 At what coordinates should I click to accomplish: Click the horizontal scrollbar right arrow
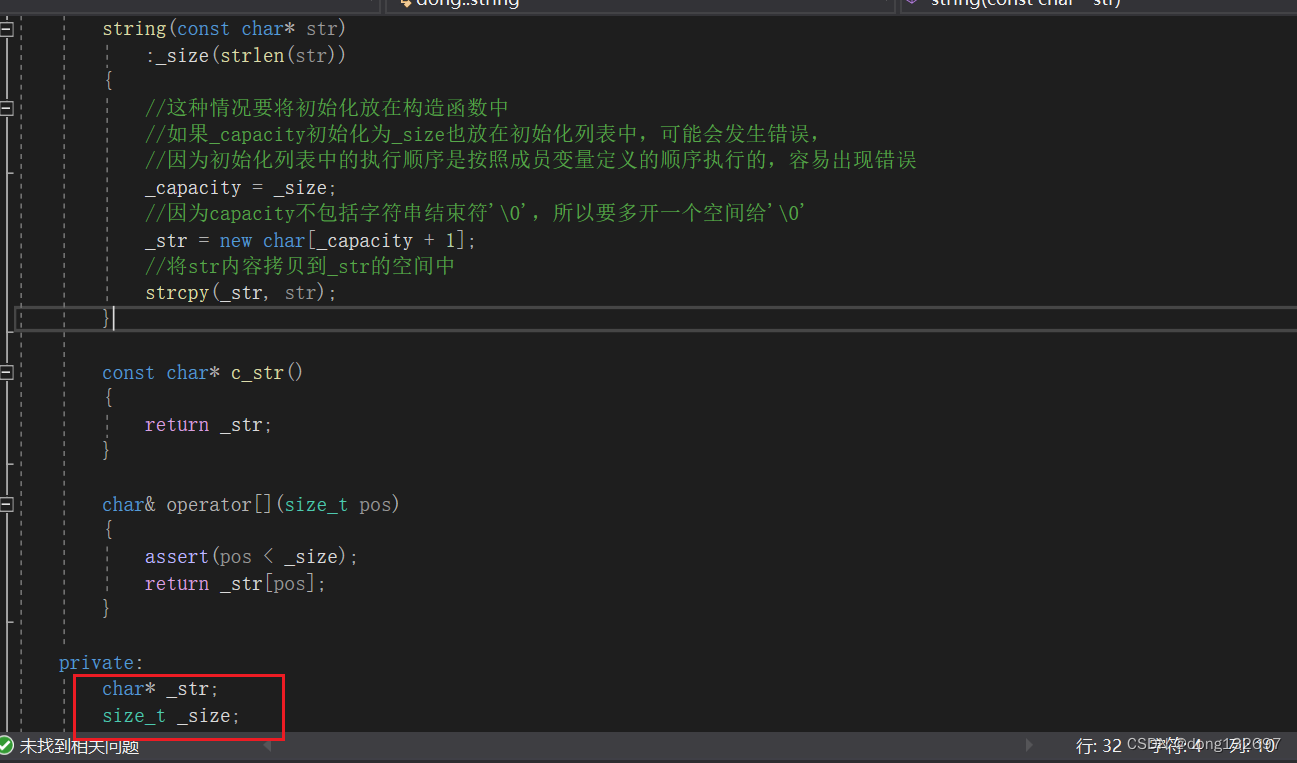[x=1030, y=745]
